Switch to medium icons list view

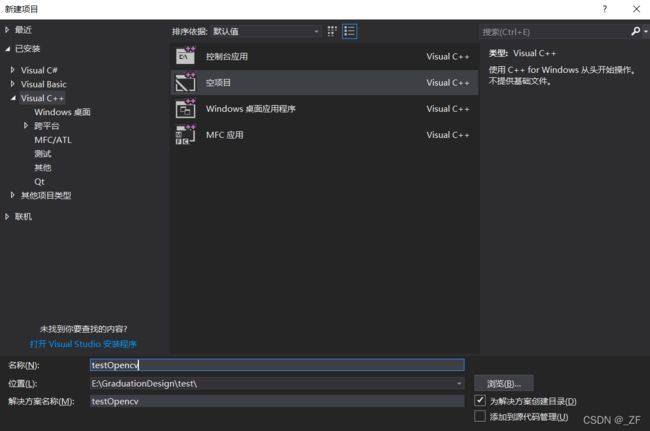tap(349, 31)
